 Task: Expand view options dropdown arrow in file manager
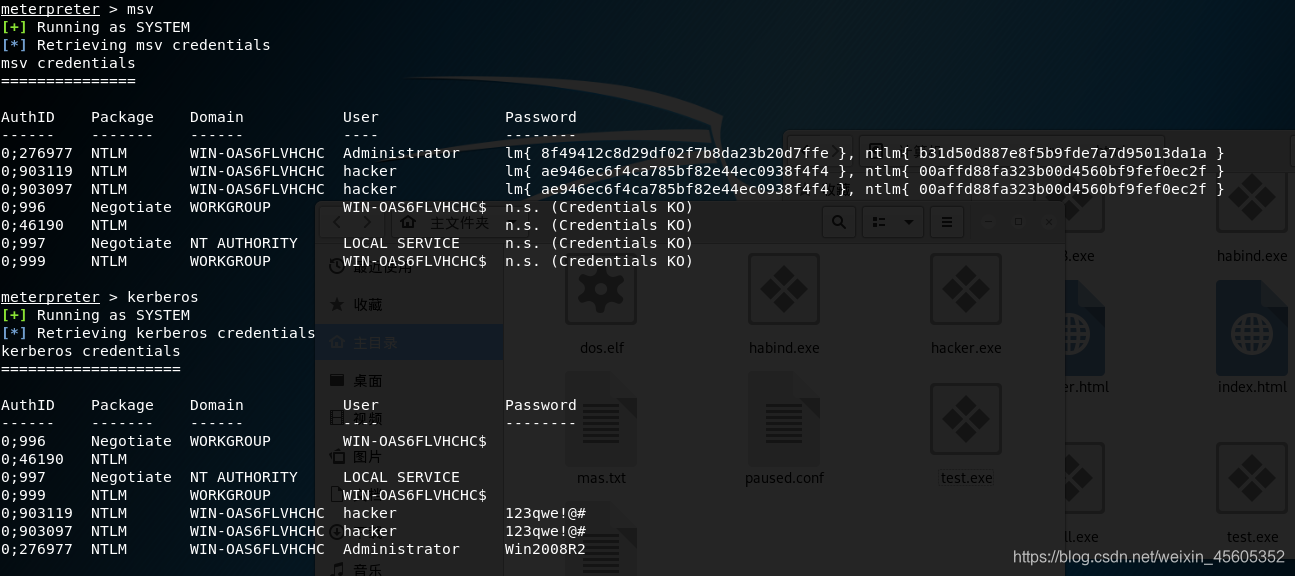pyautogui.click(x=908, y=221)
